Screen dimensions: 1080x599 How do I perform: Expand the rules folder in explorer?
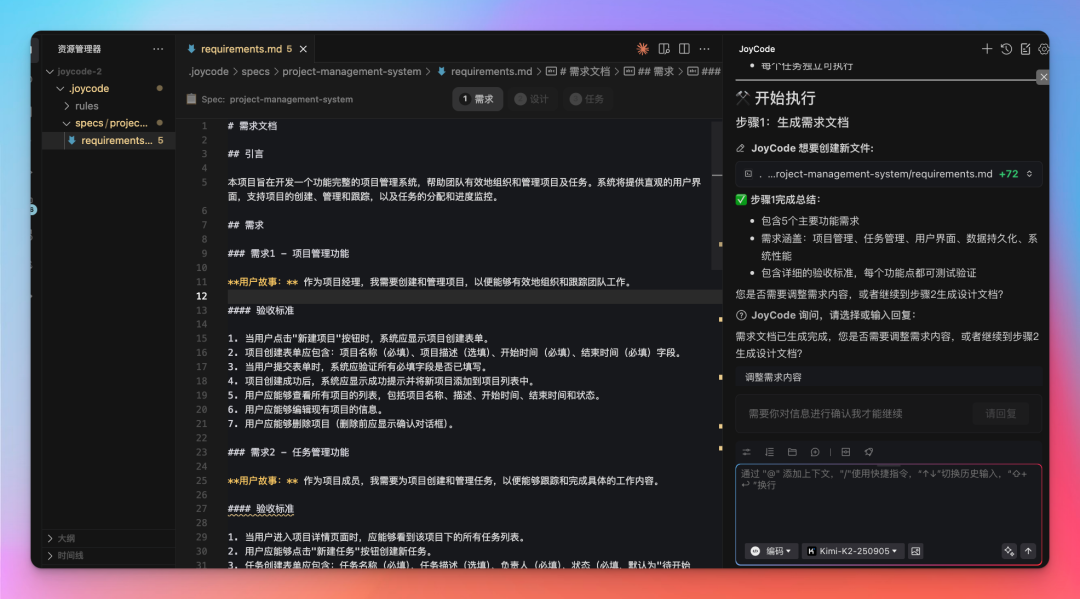(x=87, y=106)
